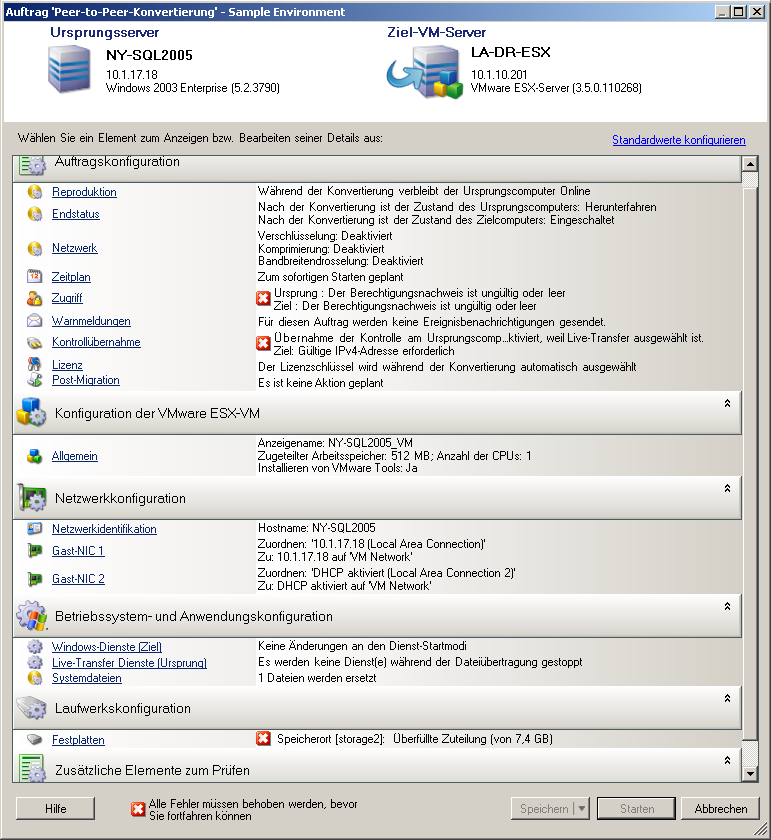Screen dimensions: 771x840
Task: Click the Auftragskonfiguration header icon
Action: (33, 164)
